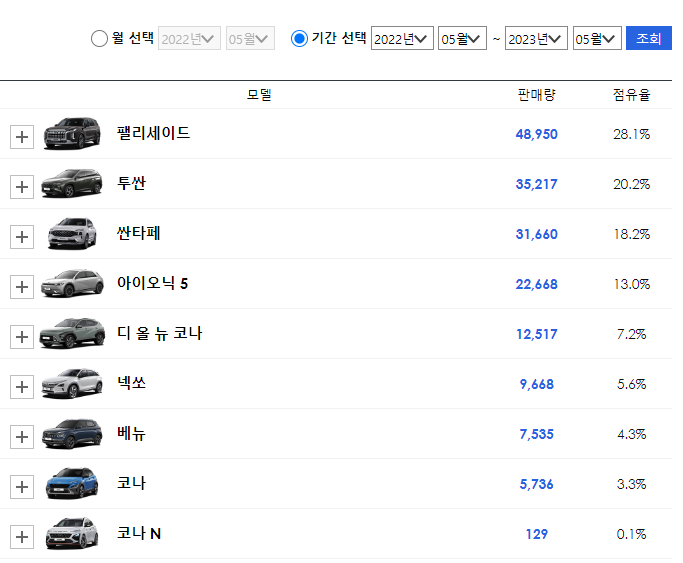Image resolution: width=683 pixels, height=563 pixels.
Task: Expand the 코나 N row plus icon
Action: 22,537
